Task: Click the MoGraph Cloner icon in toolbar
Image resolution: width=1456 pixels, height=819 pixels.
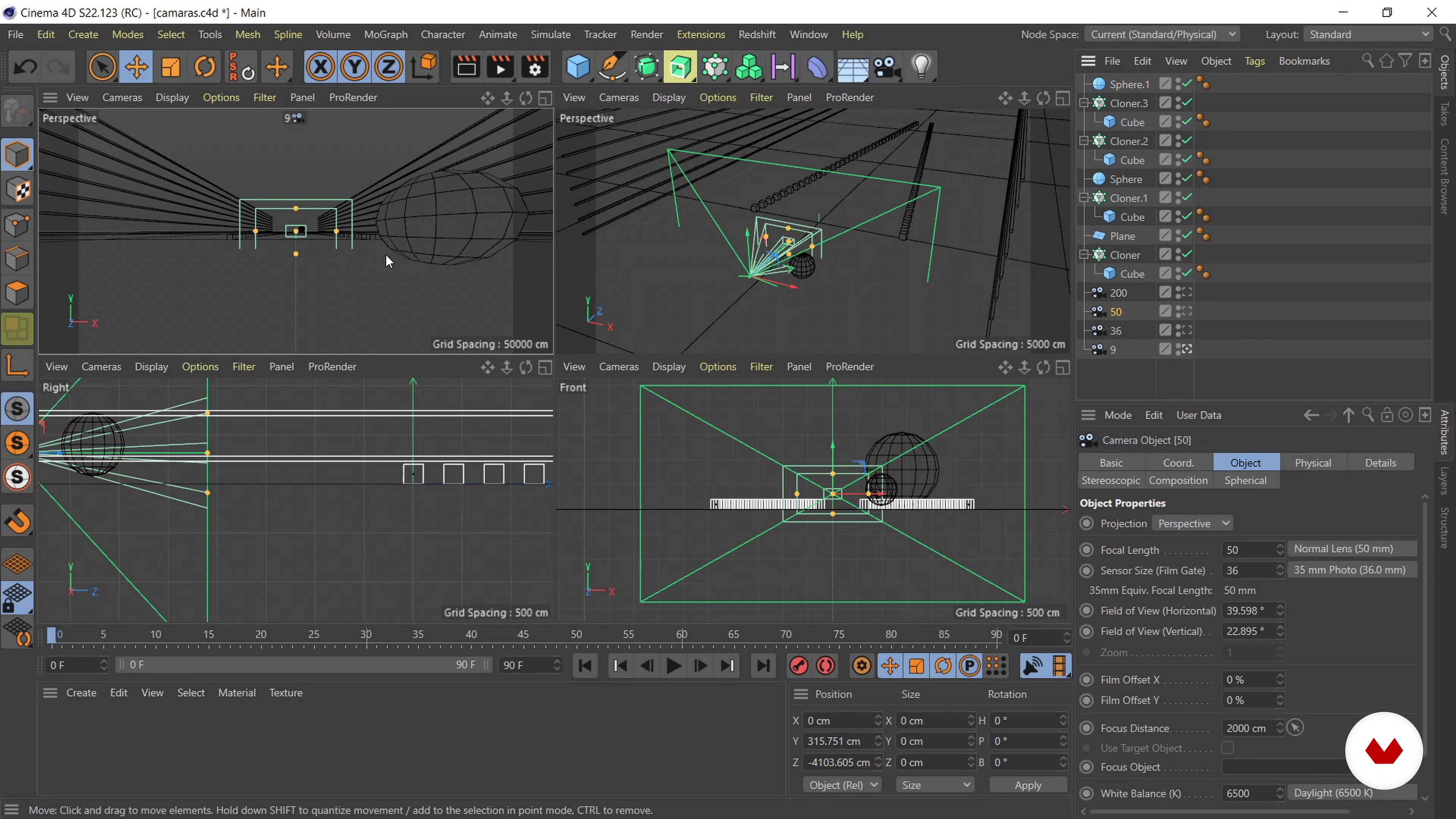Action: tap(715, 67)
